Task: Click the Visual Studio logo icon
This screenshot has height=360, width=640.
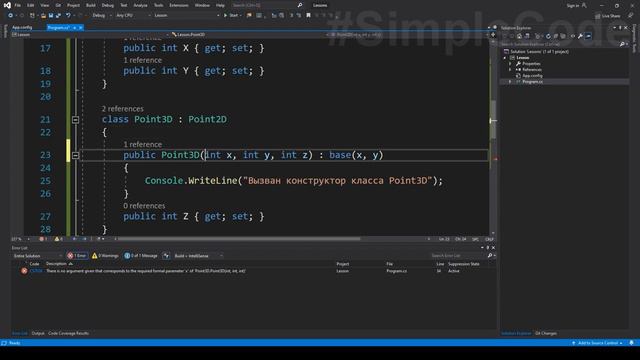Action: pyautogui.click(x=7, y=5)
